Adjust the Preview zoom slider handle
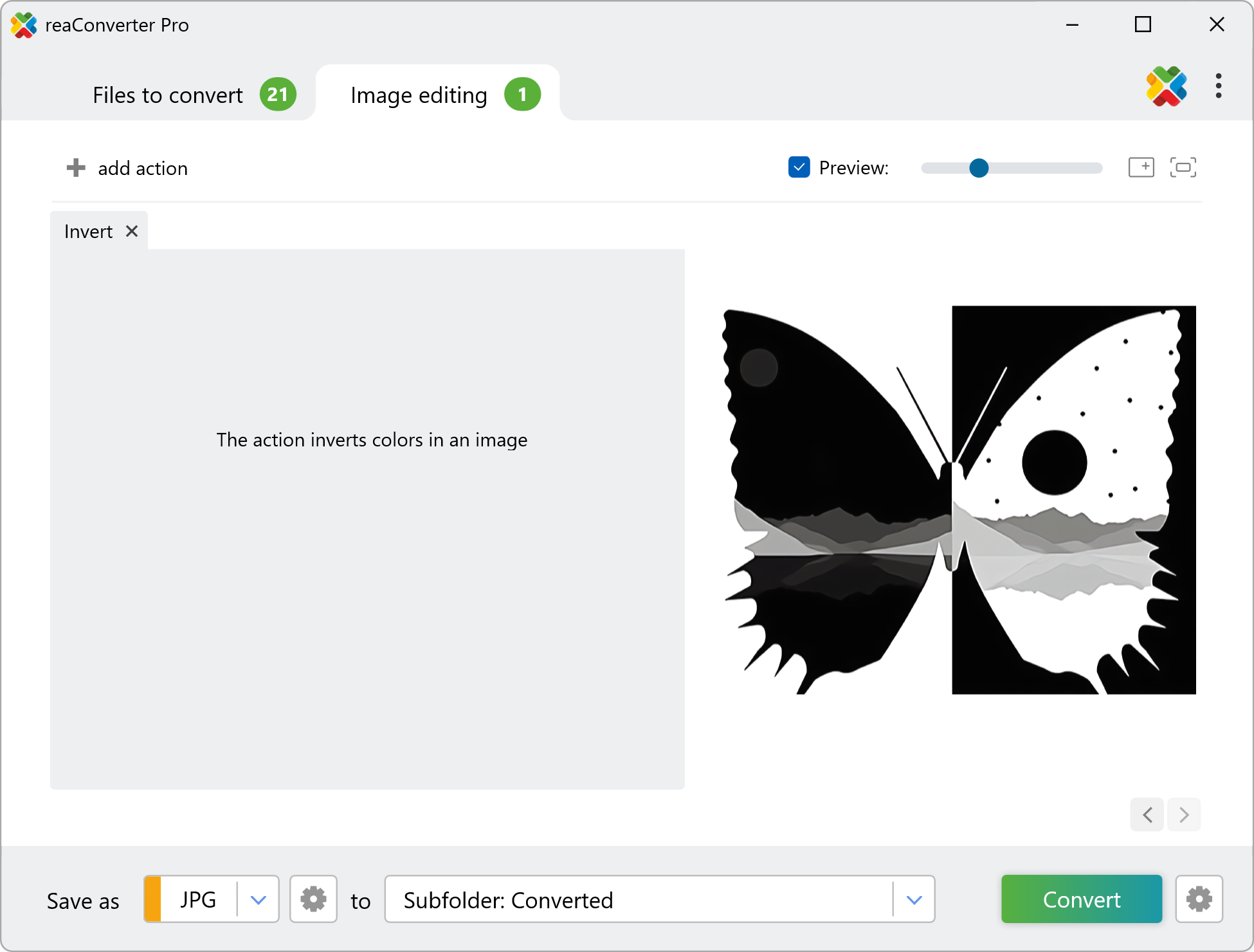 tap(978, 168)
